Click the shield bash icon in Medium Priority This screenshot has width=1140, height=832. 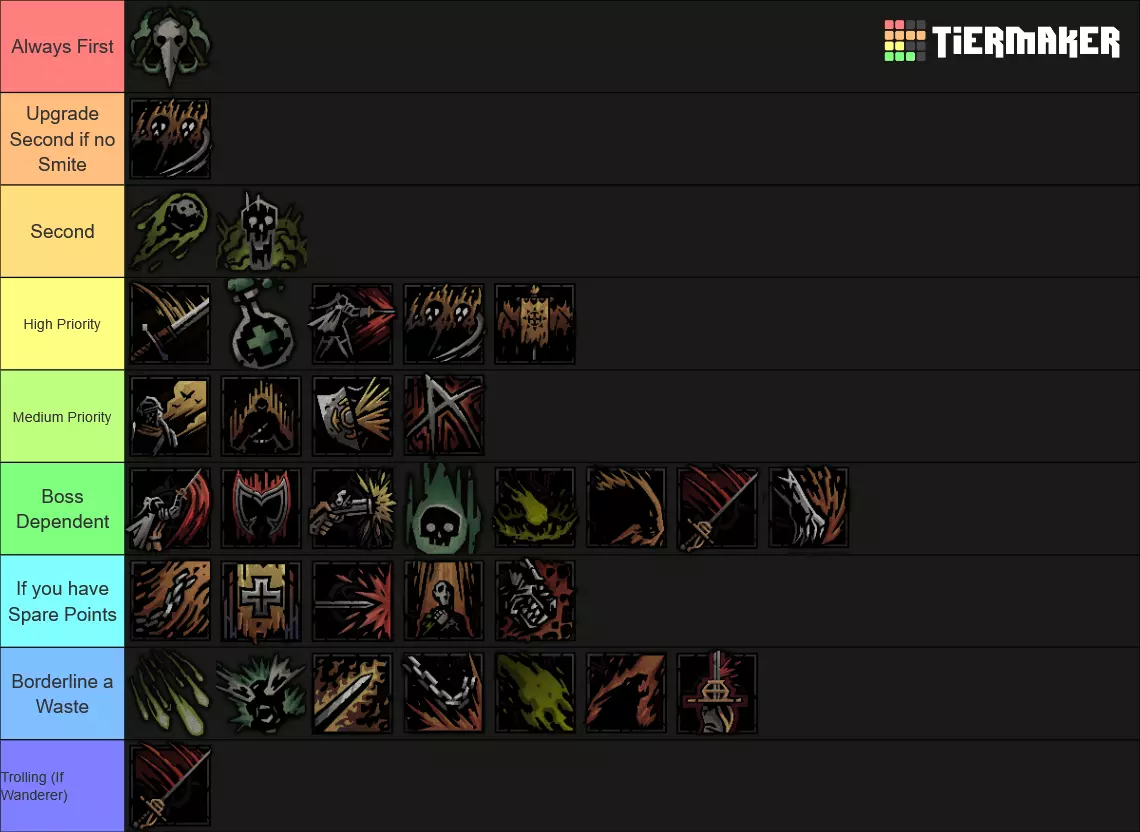(353, 416)
